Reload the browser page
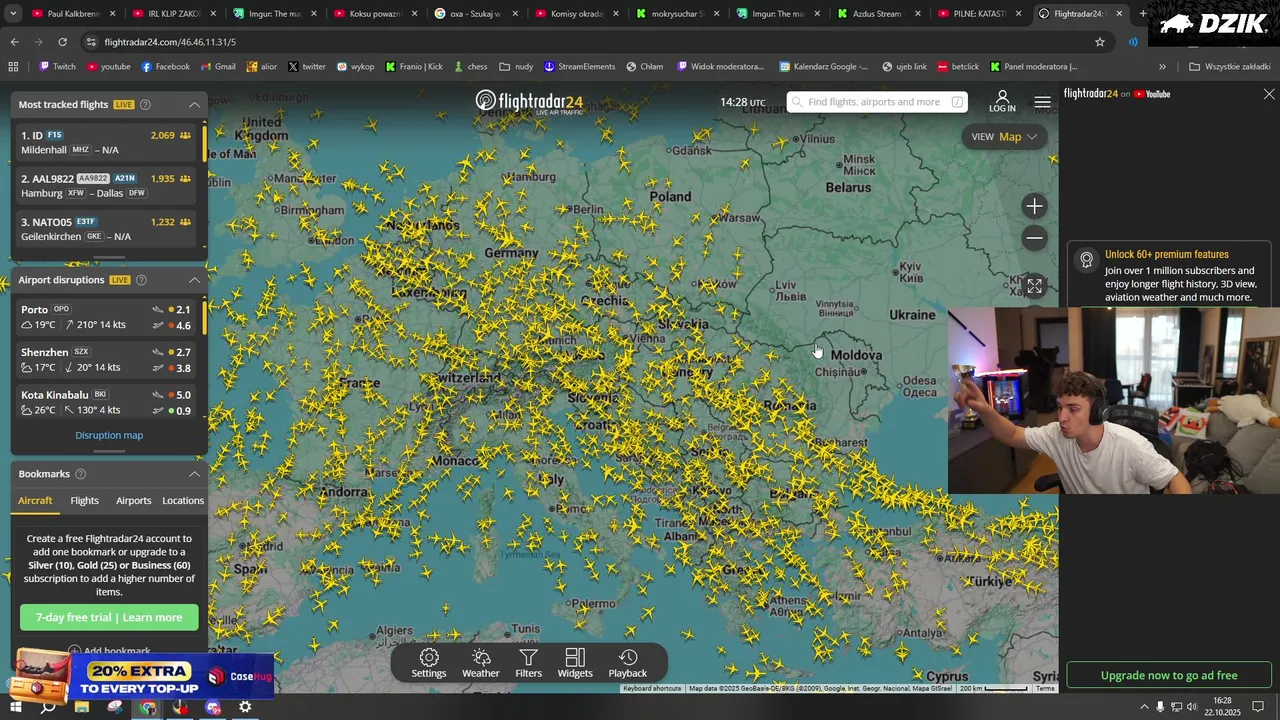This screenshot has width=1280, height=720. pyautogui.click(x=62, y=42)
